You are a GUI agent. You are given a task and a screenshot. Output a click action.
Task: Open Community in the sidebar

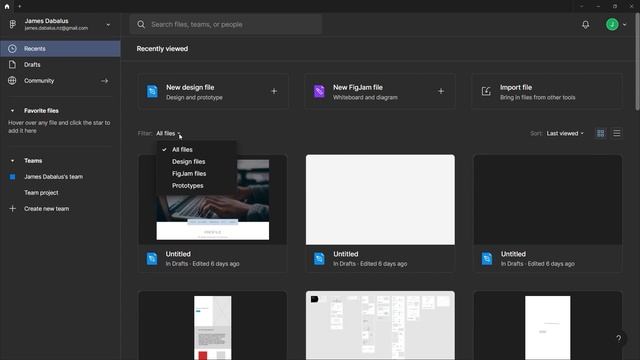[60, 81]
